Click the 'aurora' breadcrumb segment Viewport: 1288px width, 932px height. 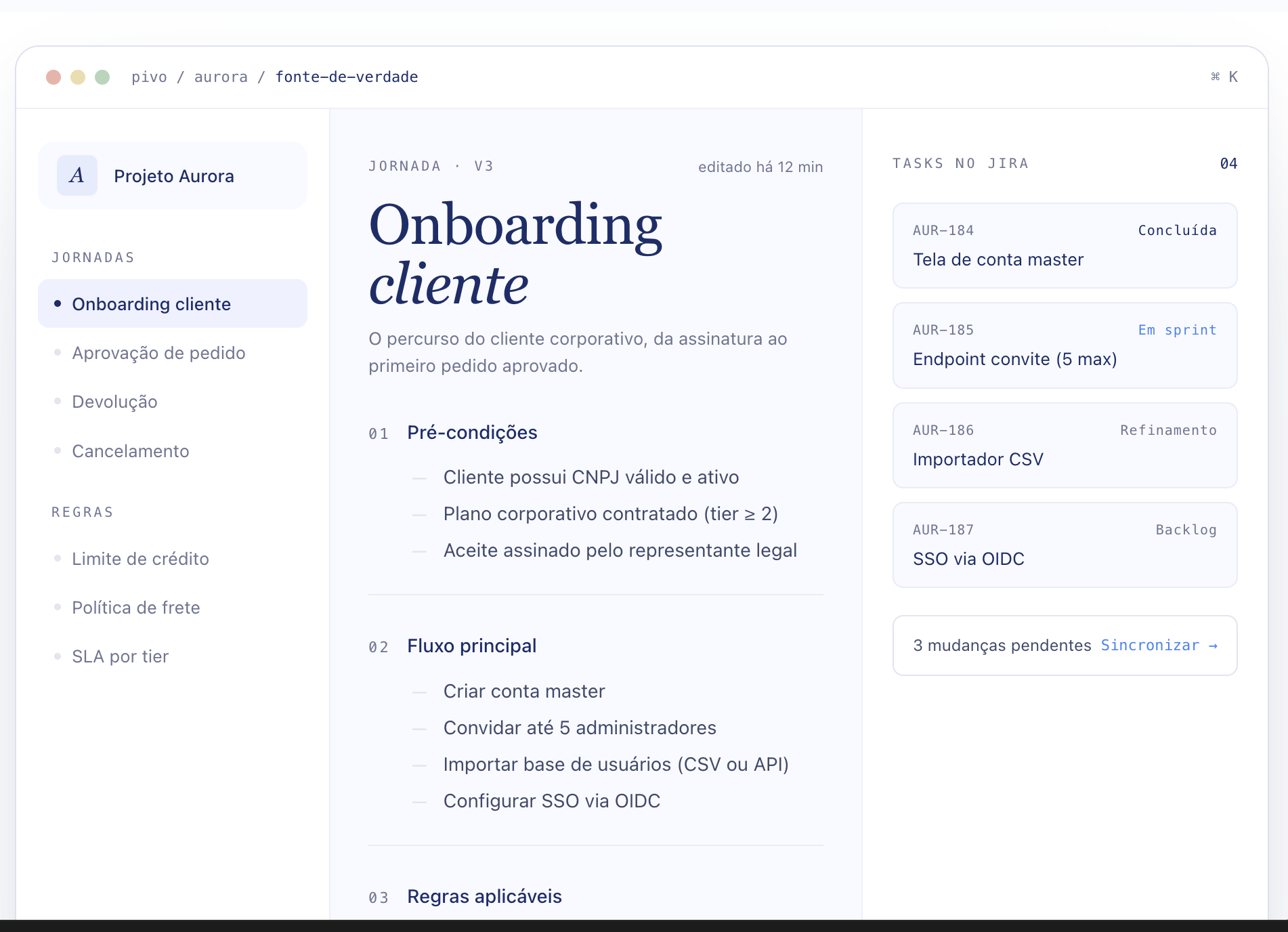[221, 77]
